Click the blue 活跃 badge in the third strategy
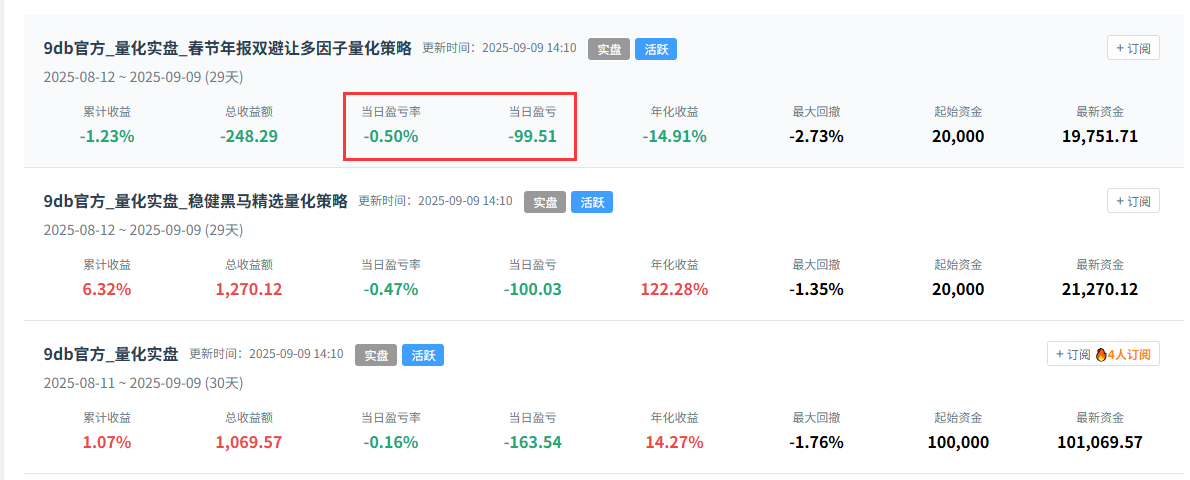This screenshot has height=480, width=1190. [x=423, y=355]
